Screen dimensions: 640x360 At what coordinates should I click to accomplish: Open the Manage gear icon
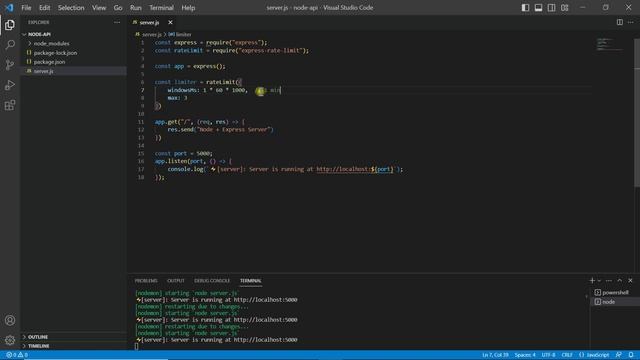tap(10, 340)
